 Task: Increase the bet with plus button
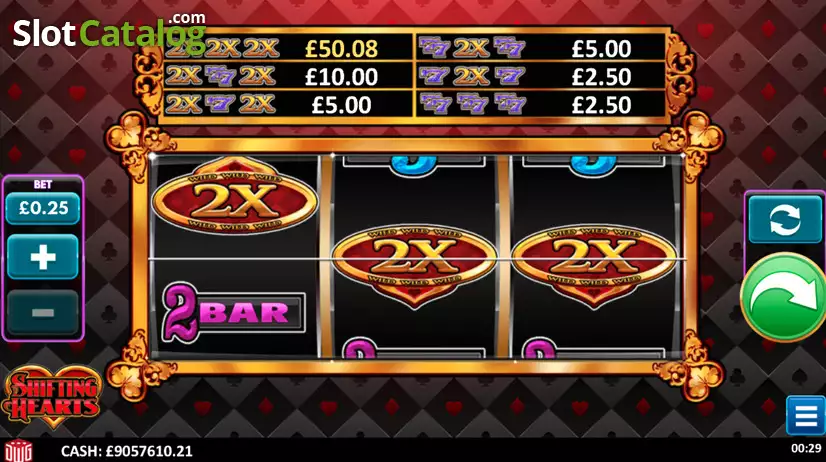[x=43, y=257]
